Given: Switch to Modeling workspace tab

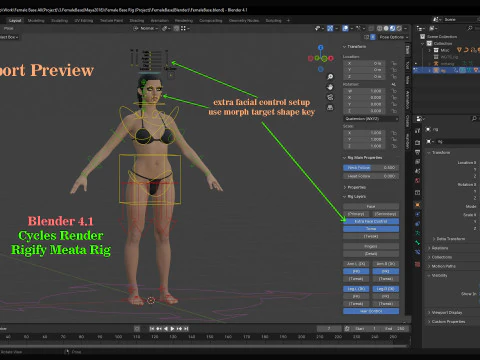Looking at the screenshot, I should click(36, 21).
